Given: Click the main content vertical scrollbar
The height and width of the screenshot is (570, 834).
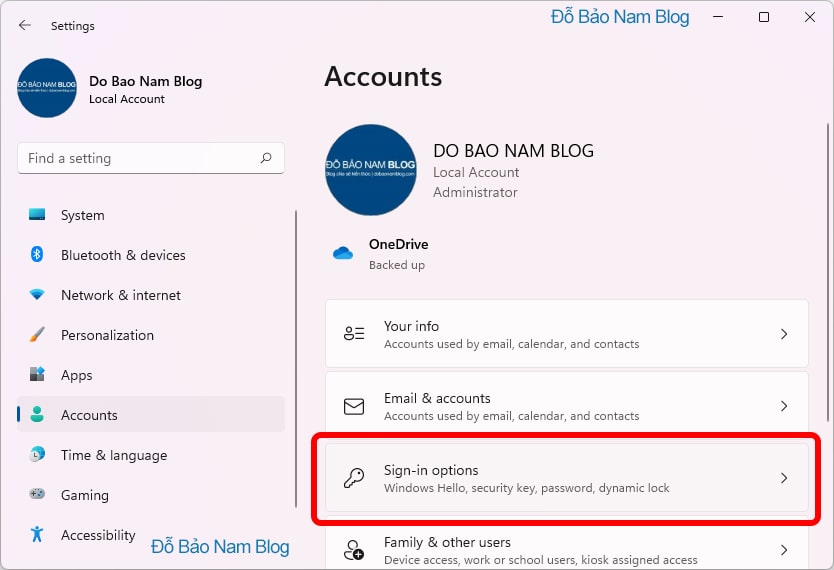Looking at the screenshot, I should coord(828,271).
